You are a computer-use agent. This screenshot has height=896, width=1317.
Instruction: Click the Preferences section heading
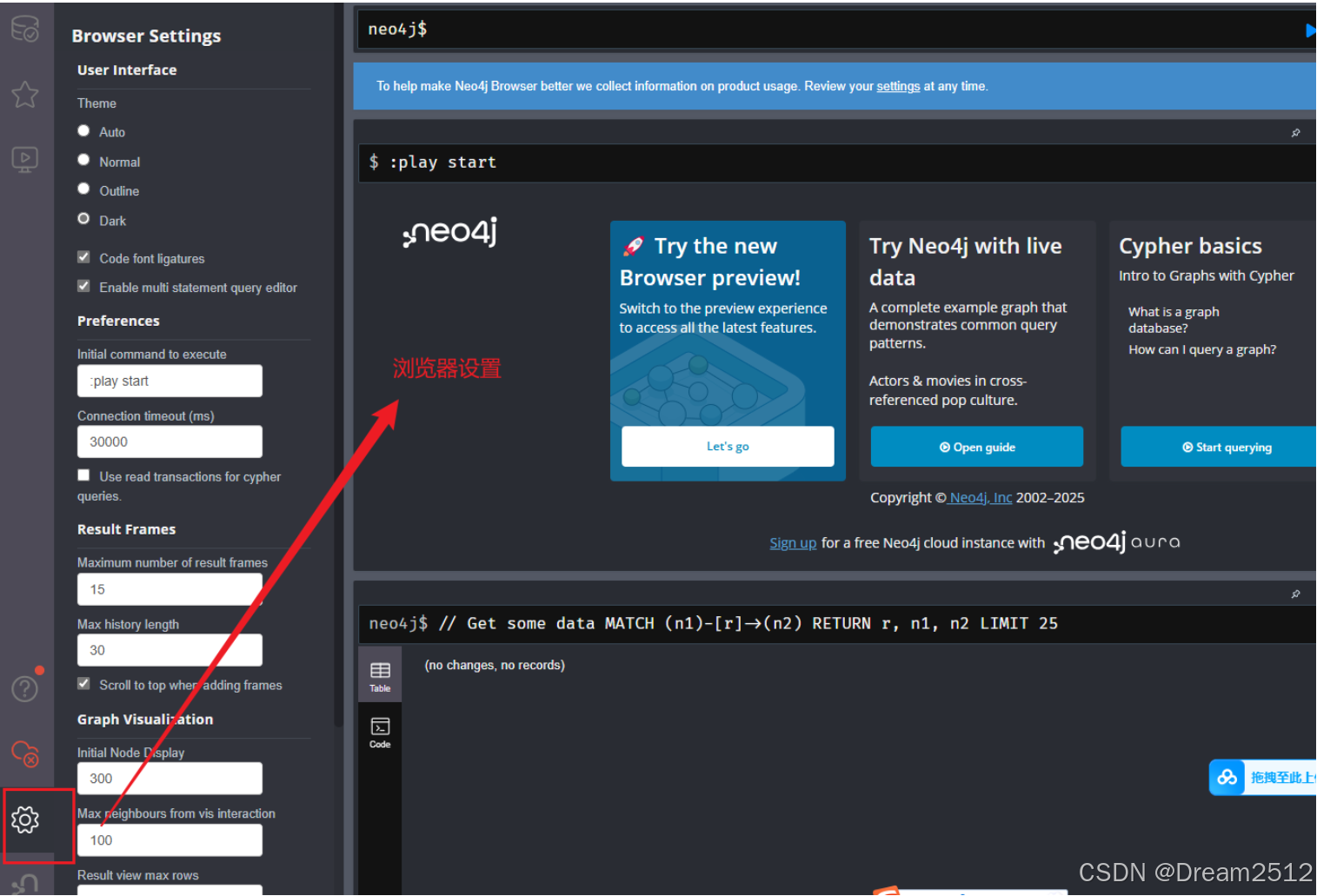tap(118, 321)
